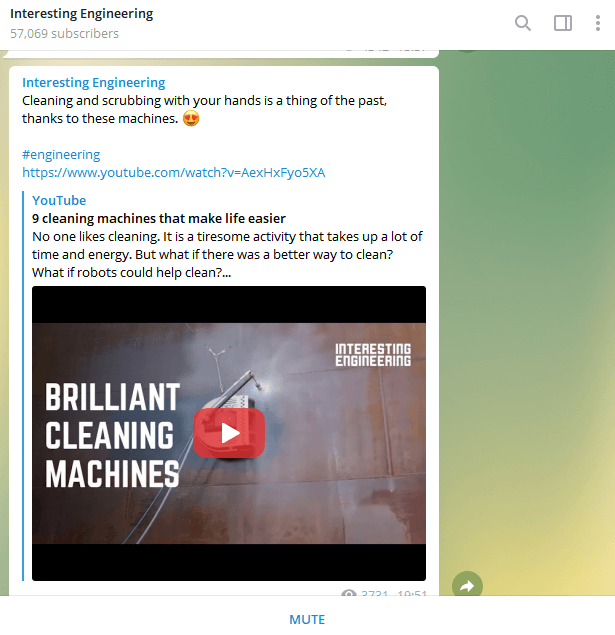Viewport: 615px width, 635px height.
Task: Open search in the channel
Action: coord(523,23)
